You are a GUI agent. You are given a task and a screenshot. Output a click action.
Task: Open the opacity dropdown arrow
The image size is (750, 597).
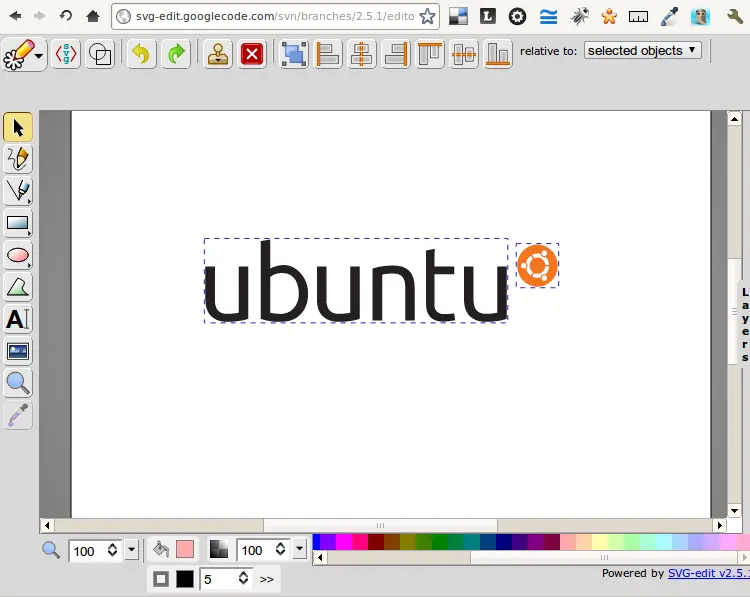click(x=299, y=549)
